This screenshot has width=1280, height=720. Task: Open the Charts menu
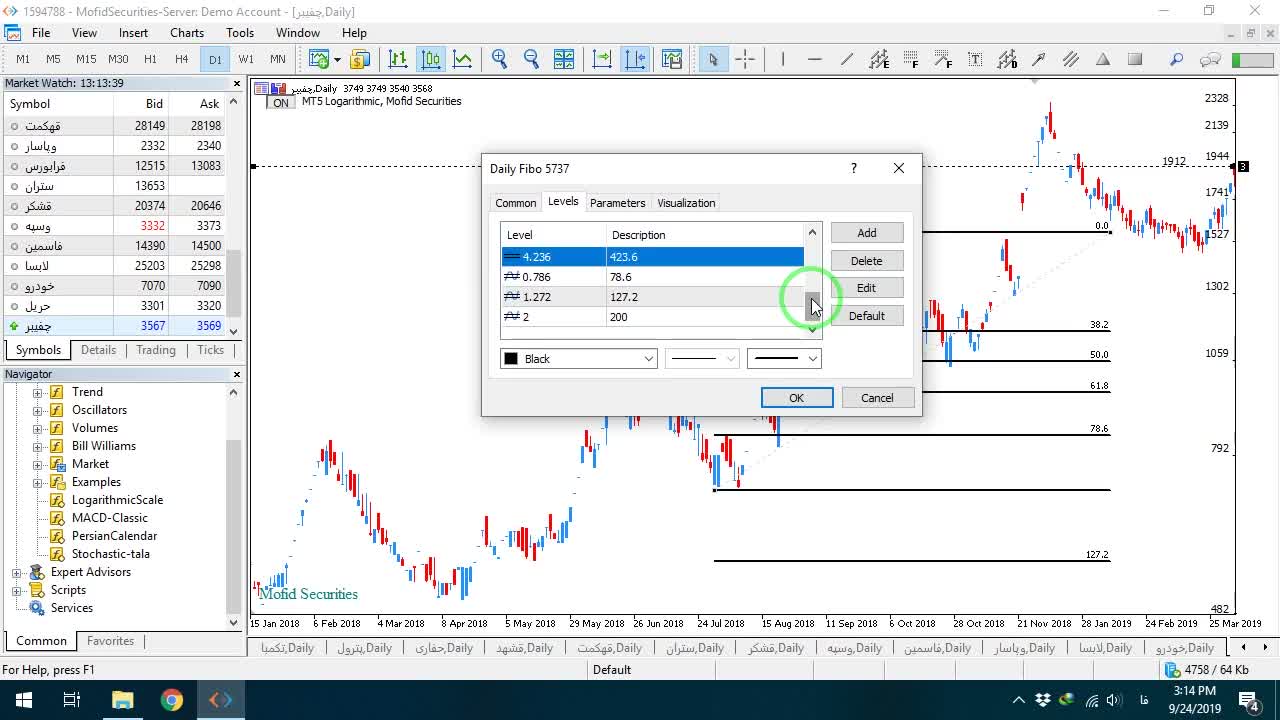click(x=187, y=33)
